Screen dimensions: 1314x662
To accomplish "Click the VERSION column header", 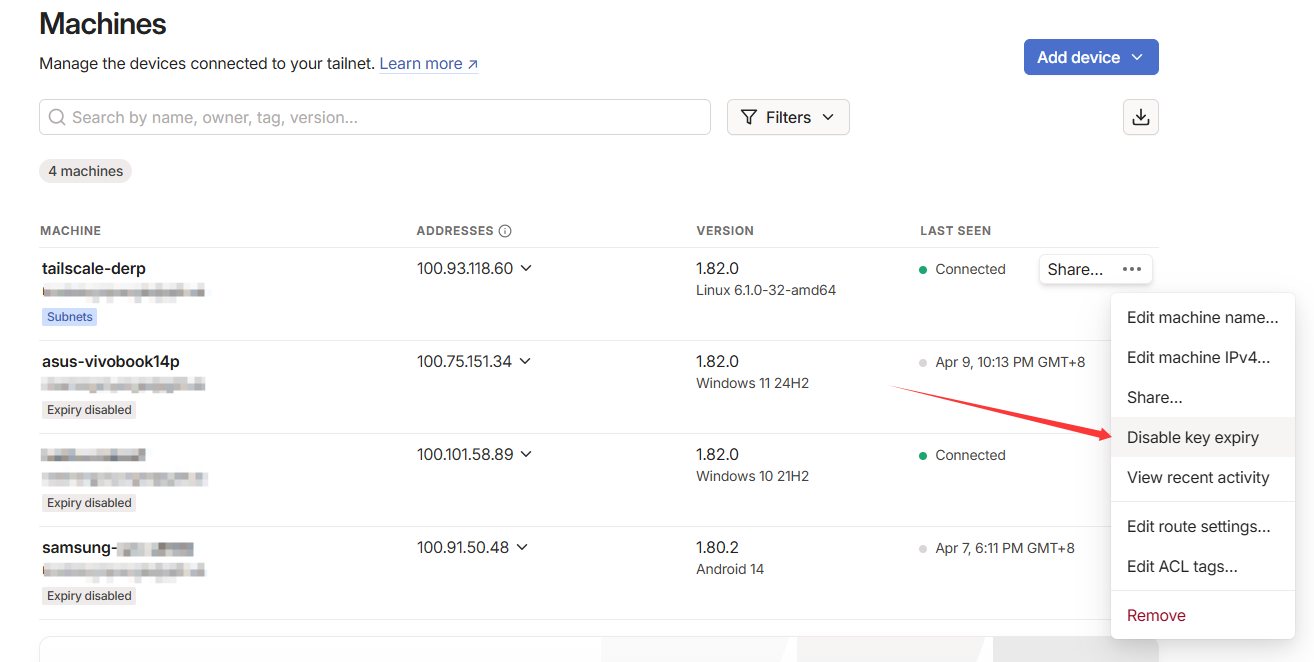I will point(725,231).
